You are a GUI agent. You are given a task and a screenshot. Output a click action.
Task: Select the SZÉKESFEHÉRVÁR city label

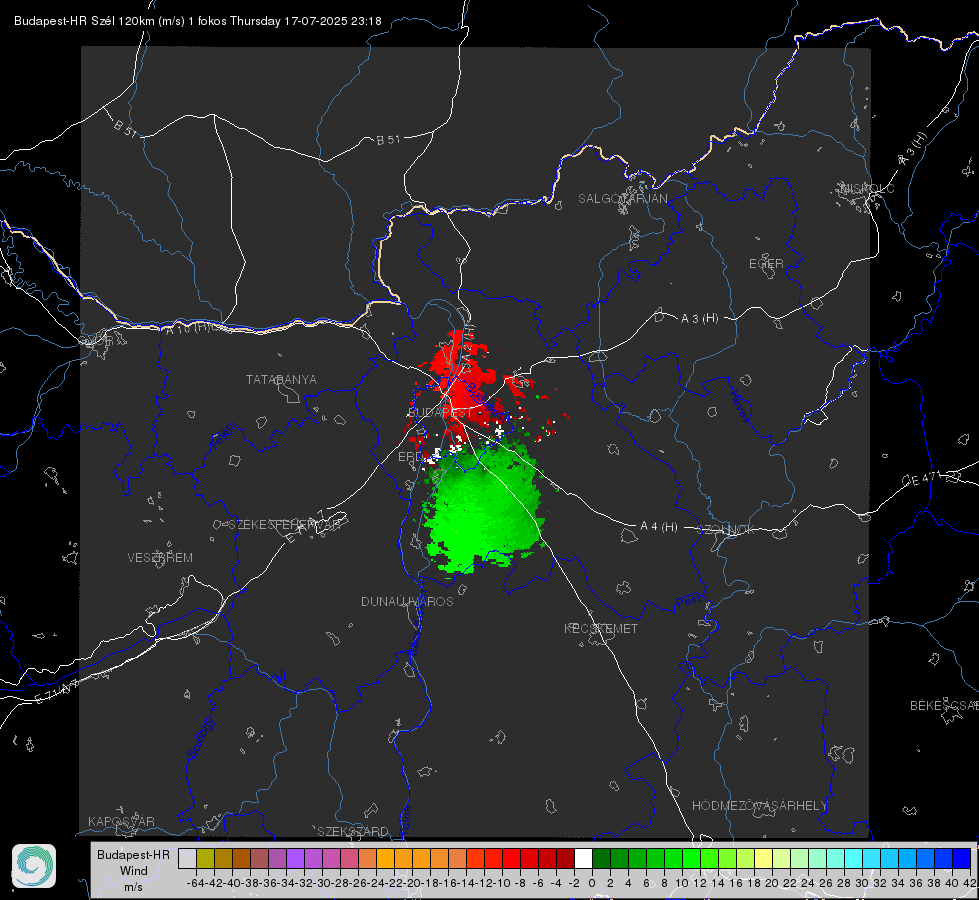point(285,525)
